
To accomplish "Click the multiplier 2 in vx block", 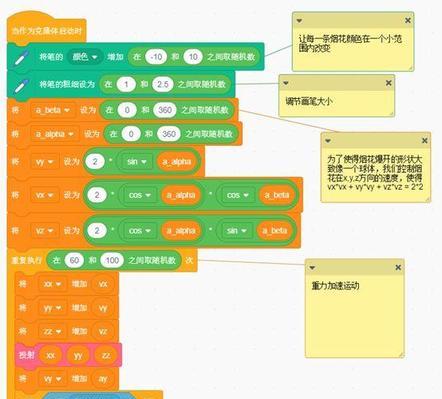I will [97, 195].
